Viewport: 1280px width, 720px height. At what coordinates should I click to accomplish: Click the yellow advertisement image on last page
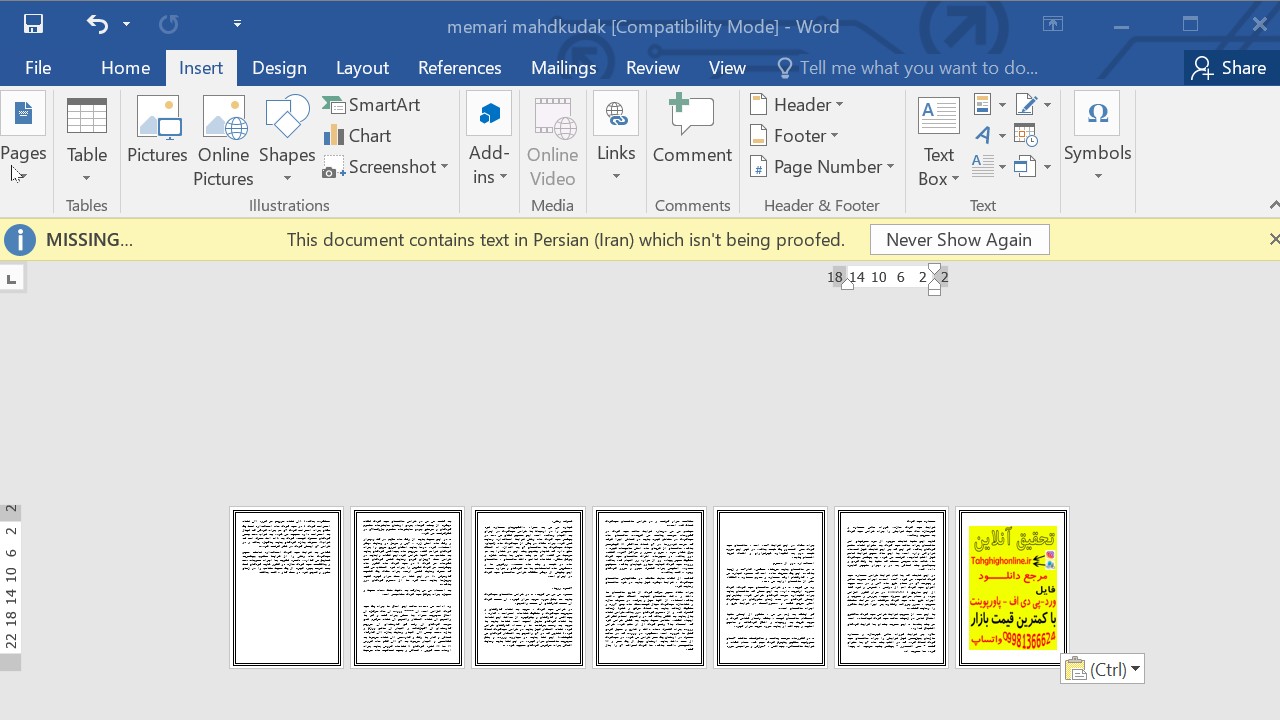coord(1013,588)
